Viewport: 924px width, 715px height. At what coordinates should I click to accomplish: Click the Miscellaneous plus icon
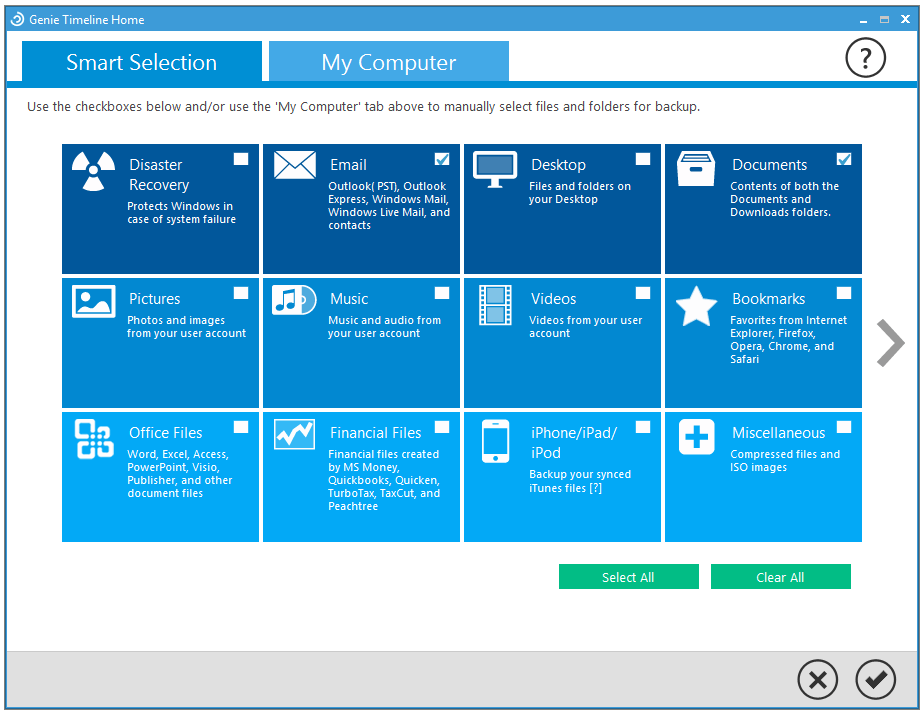pyautogui.click(x=696, y=437)
